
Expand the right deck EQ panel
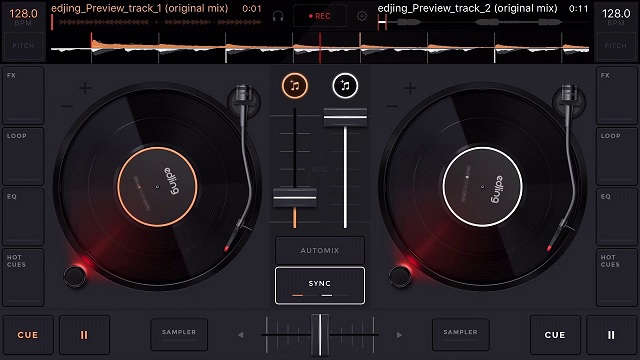(616, 217)
